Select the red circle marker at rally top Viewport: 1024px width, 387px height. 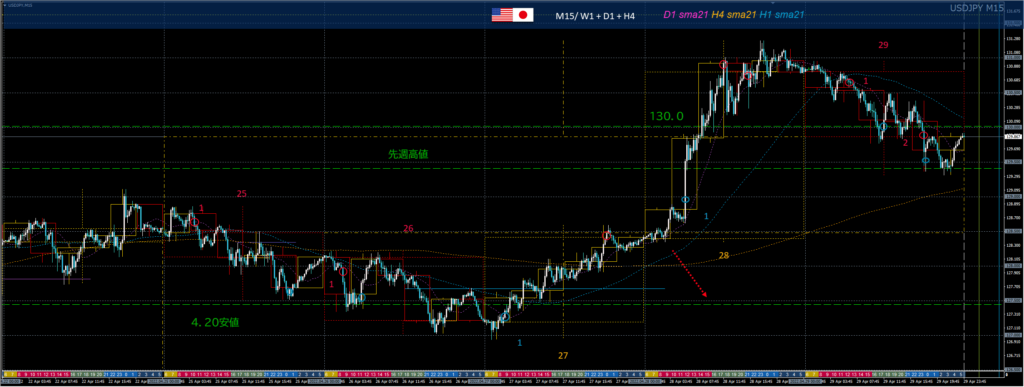click(x=724, y=64)
